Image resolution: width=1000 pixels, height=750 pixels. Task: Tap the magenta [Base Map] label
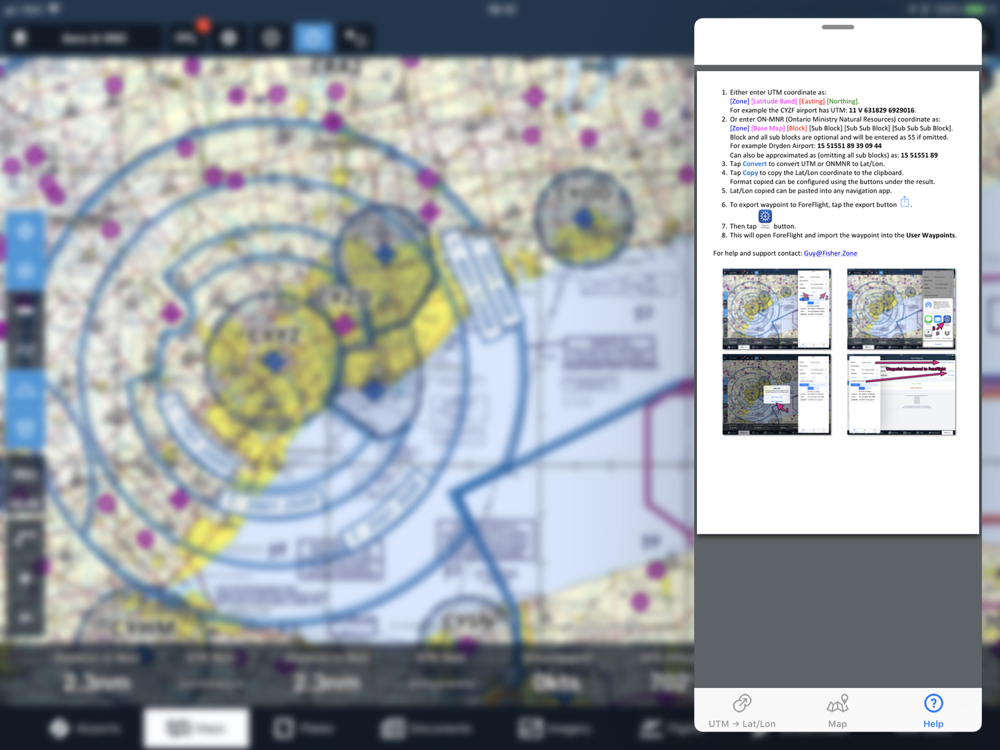coord(768,128)
